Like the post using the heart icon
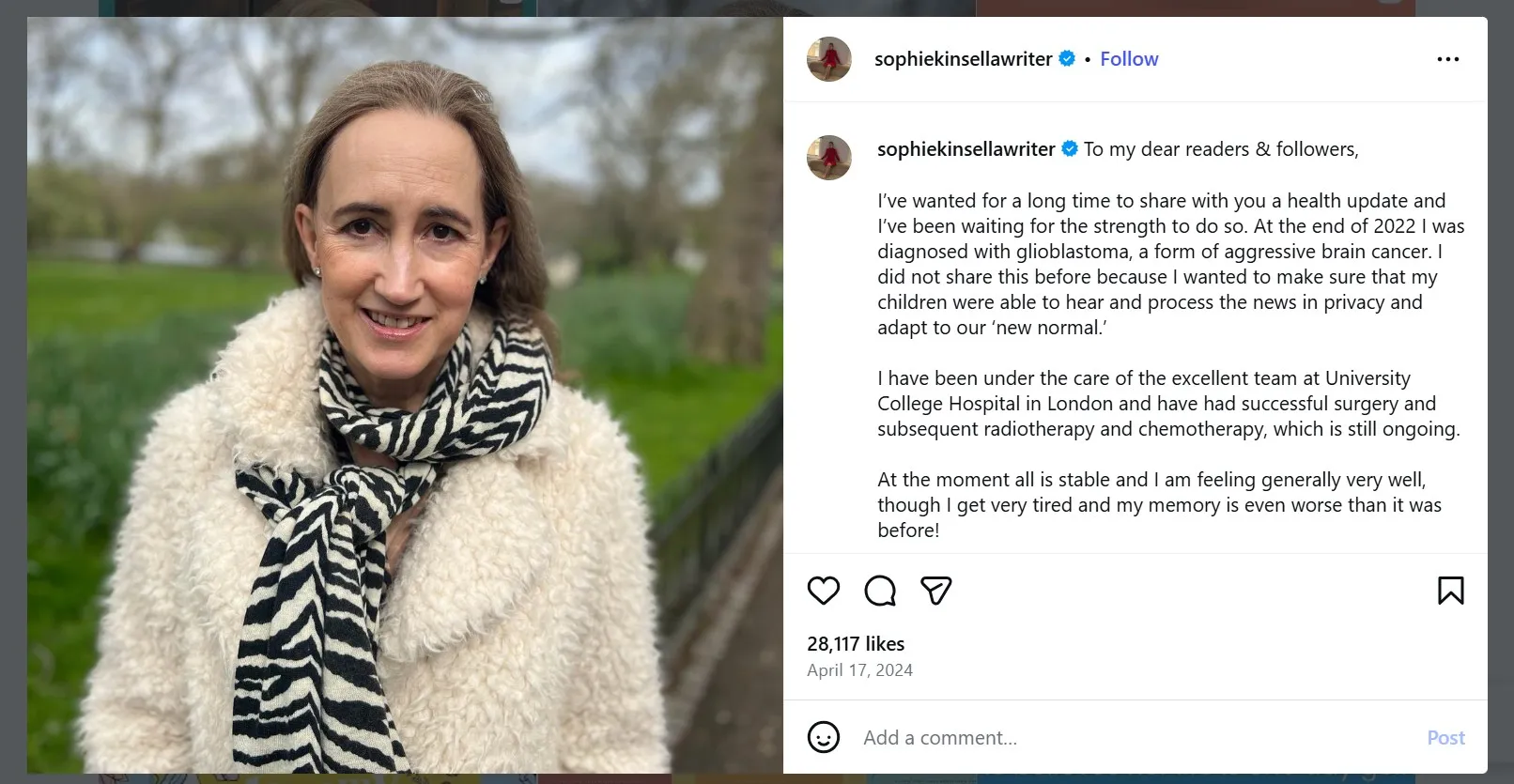The width and height of the screenshot is (1514, 784). [x=824, y=591]
